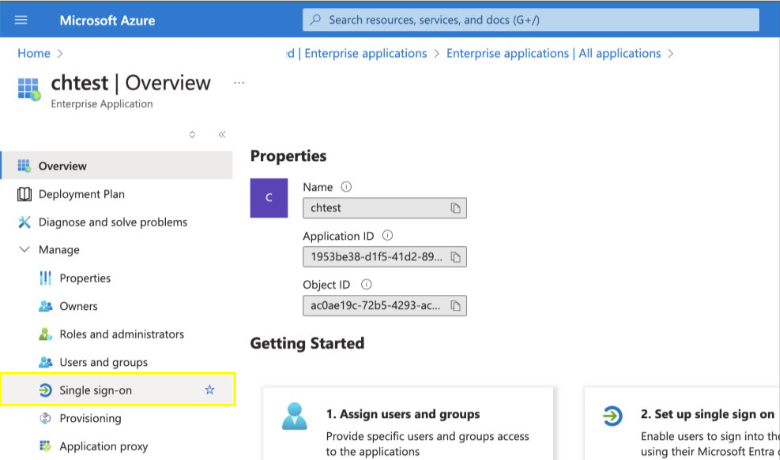The image size is (780, 460).
Task: Open Diagnose and solve problems
Action: coord(112,222)
